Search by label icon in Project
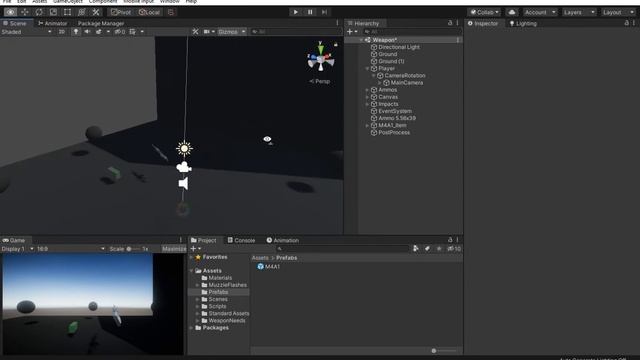This screenshot has width=640, height=360. click(x=427, y=249)
